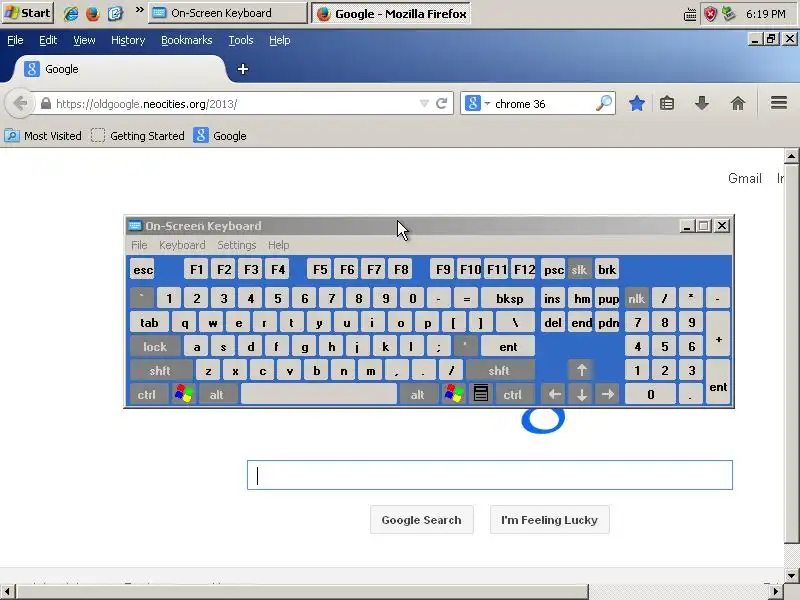Click the I'm Feeling Lucky button
The image size is (800, 600).
549,519
